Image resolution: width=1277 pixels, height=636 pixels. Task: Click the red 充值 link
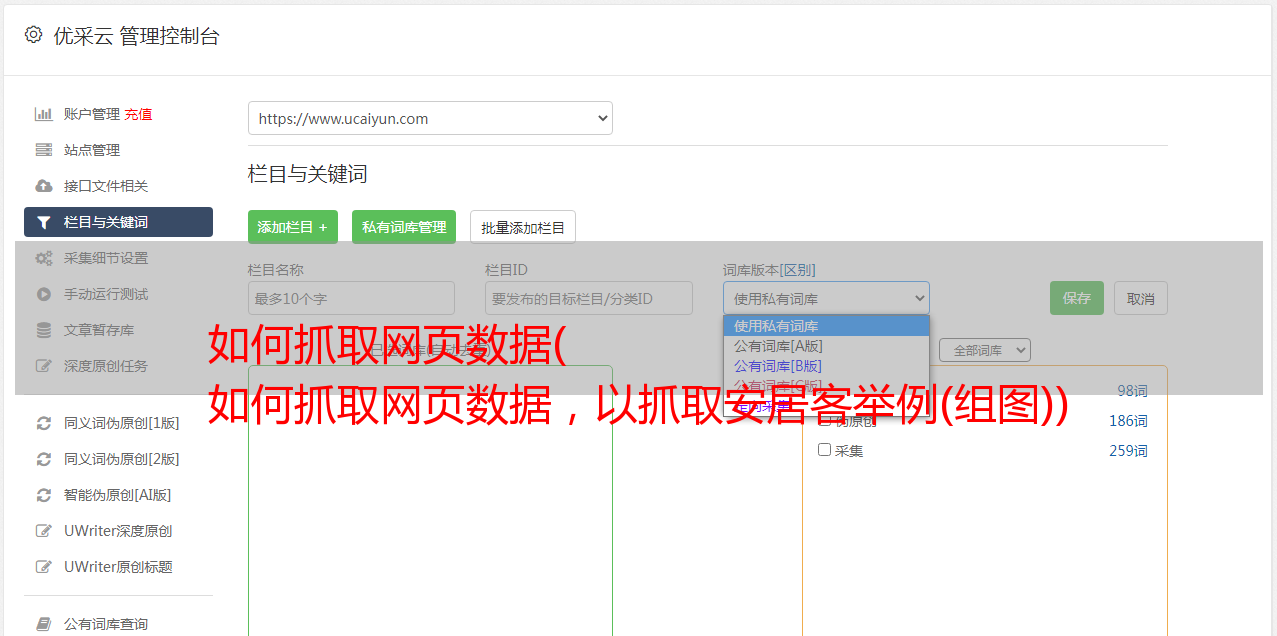click(x=138, y=114)
